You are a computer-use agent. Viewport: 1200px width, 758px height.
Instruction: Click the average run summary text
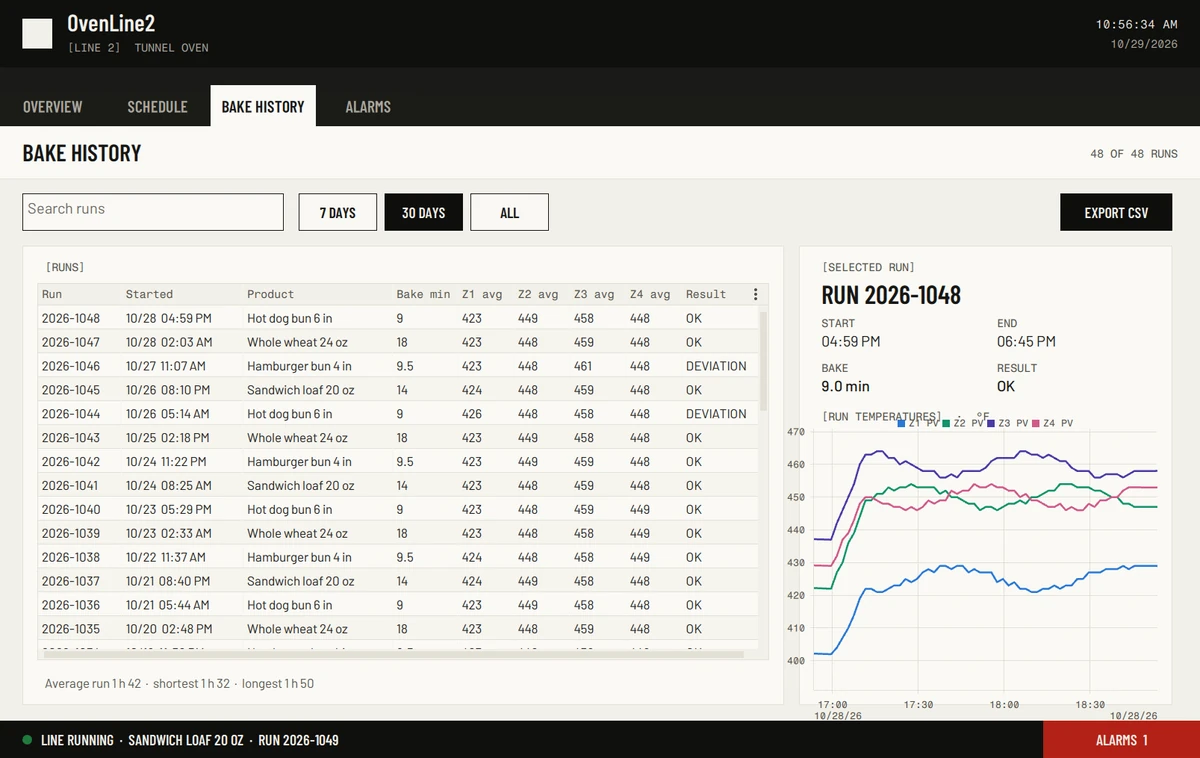(180, 684)
